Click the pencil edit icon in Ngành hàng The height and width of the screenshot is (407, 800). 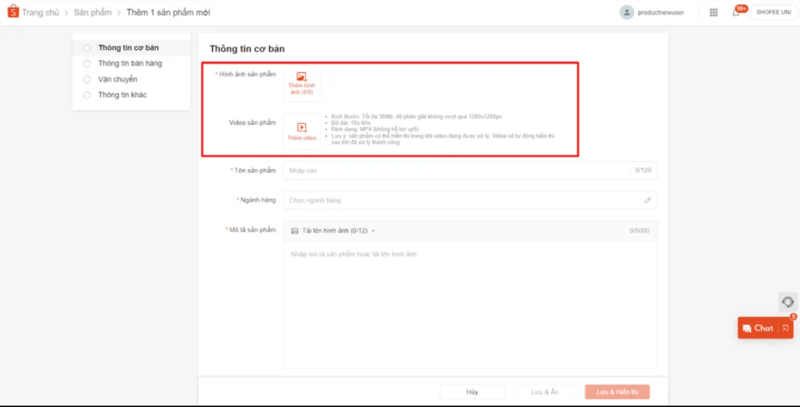pos(647,200)
